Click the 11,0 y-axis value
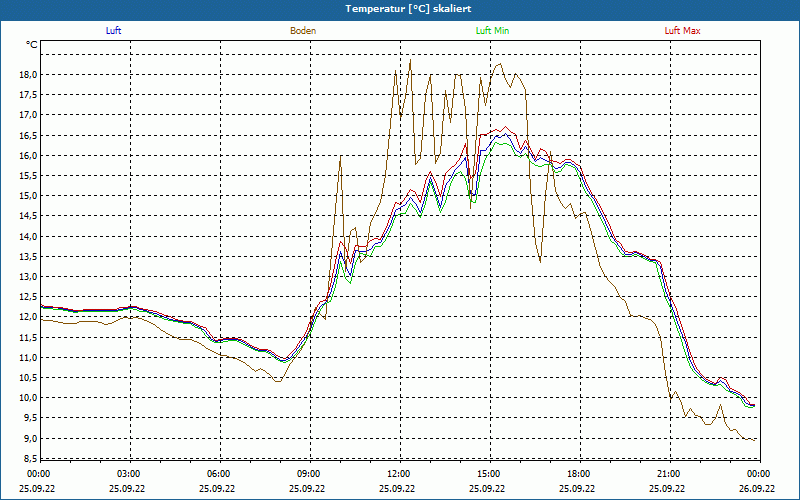Image resolution: width=800 pixels, height=500 pixels. pos(29,357)
